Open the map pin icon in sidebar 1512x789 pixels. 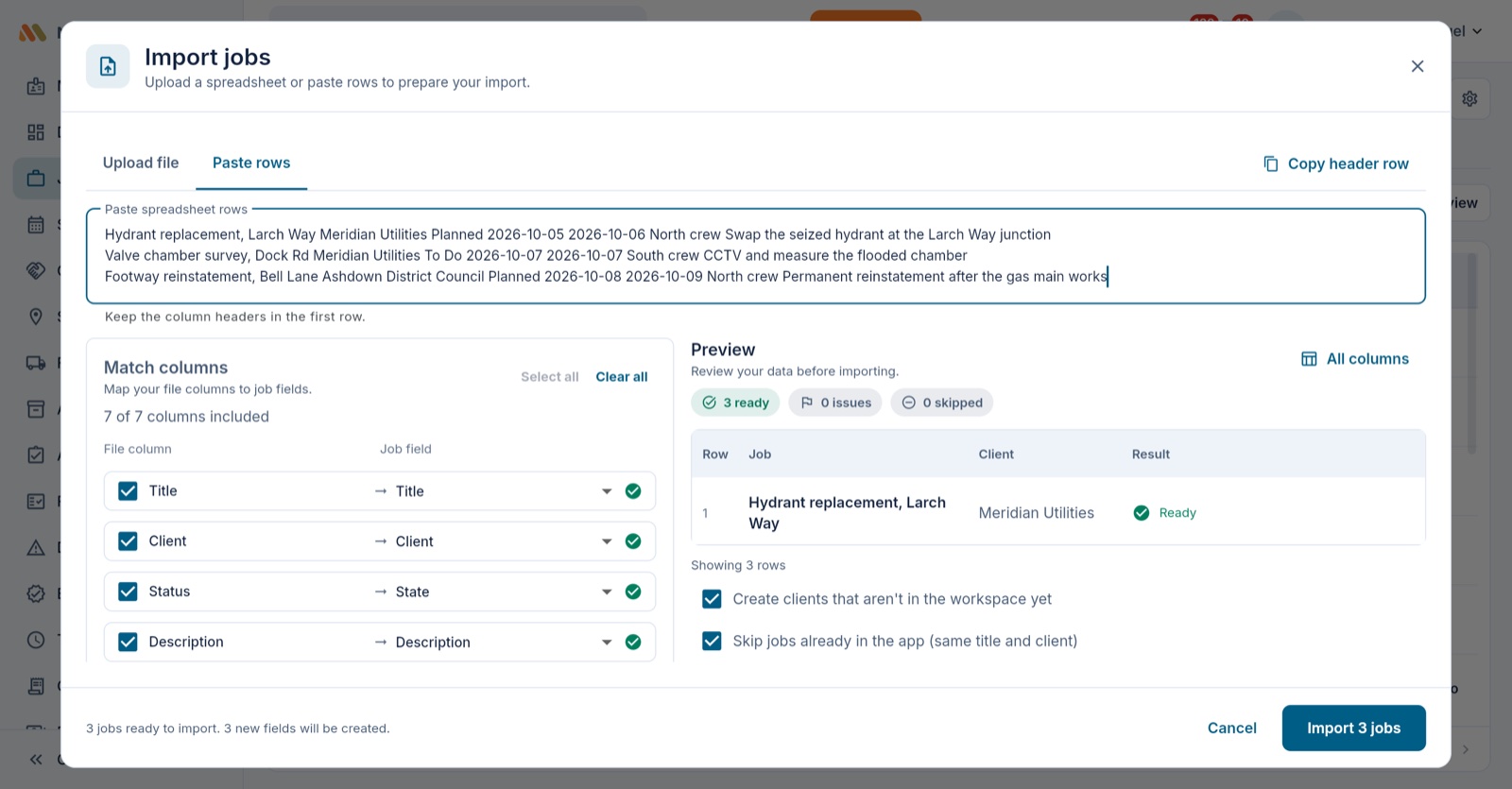(36, 316)
